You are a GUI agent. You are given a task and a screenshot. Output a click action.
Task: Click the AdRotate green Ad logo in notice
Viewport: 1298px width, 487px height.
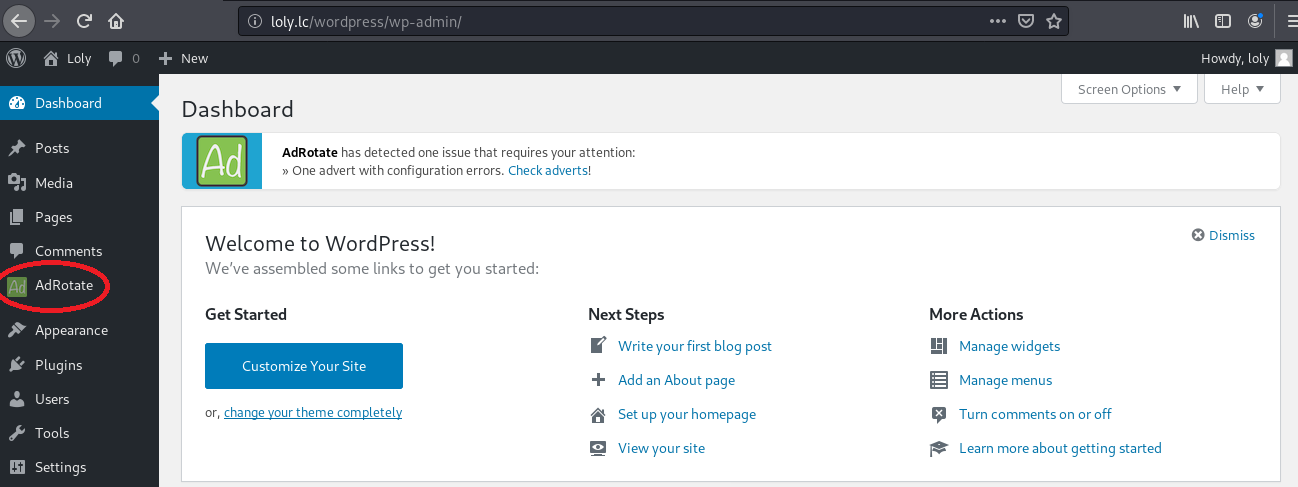click(x=222, y=161)
